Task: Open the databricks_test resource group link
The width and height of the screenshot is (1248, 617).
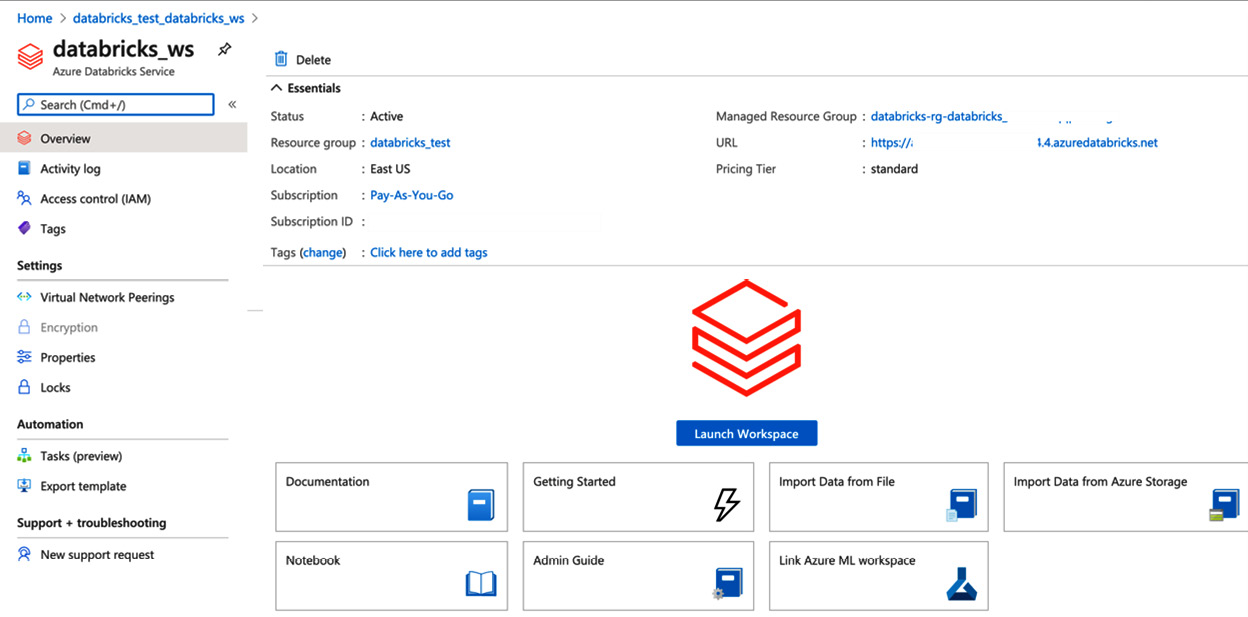Action: pos(410,143)
